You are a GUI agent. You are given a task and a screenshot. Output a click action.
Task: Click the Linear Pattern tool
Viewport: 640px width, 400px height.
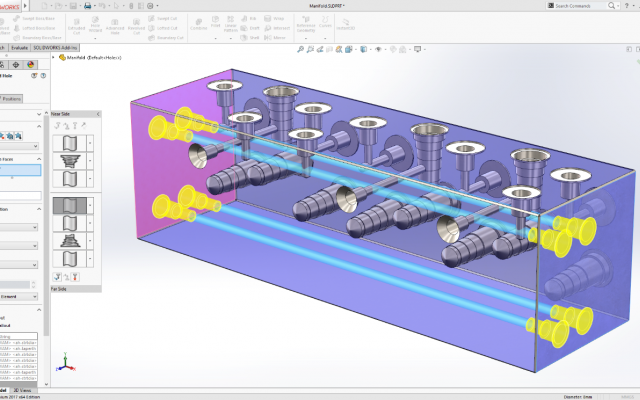(x=231, y=24)
